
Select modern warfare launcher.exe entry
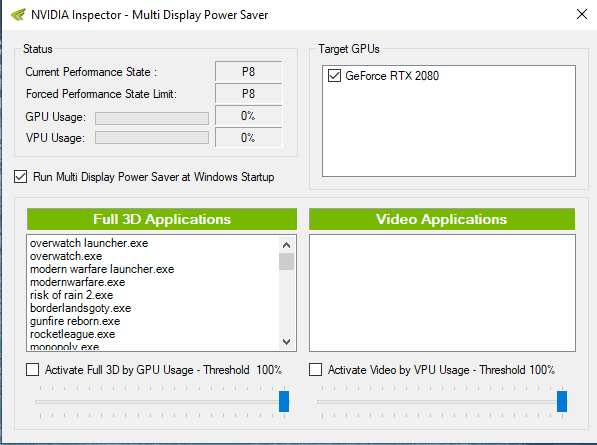(102, 269)
